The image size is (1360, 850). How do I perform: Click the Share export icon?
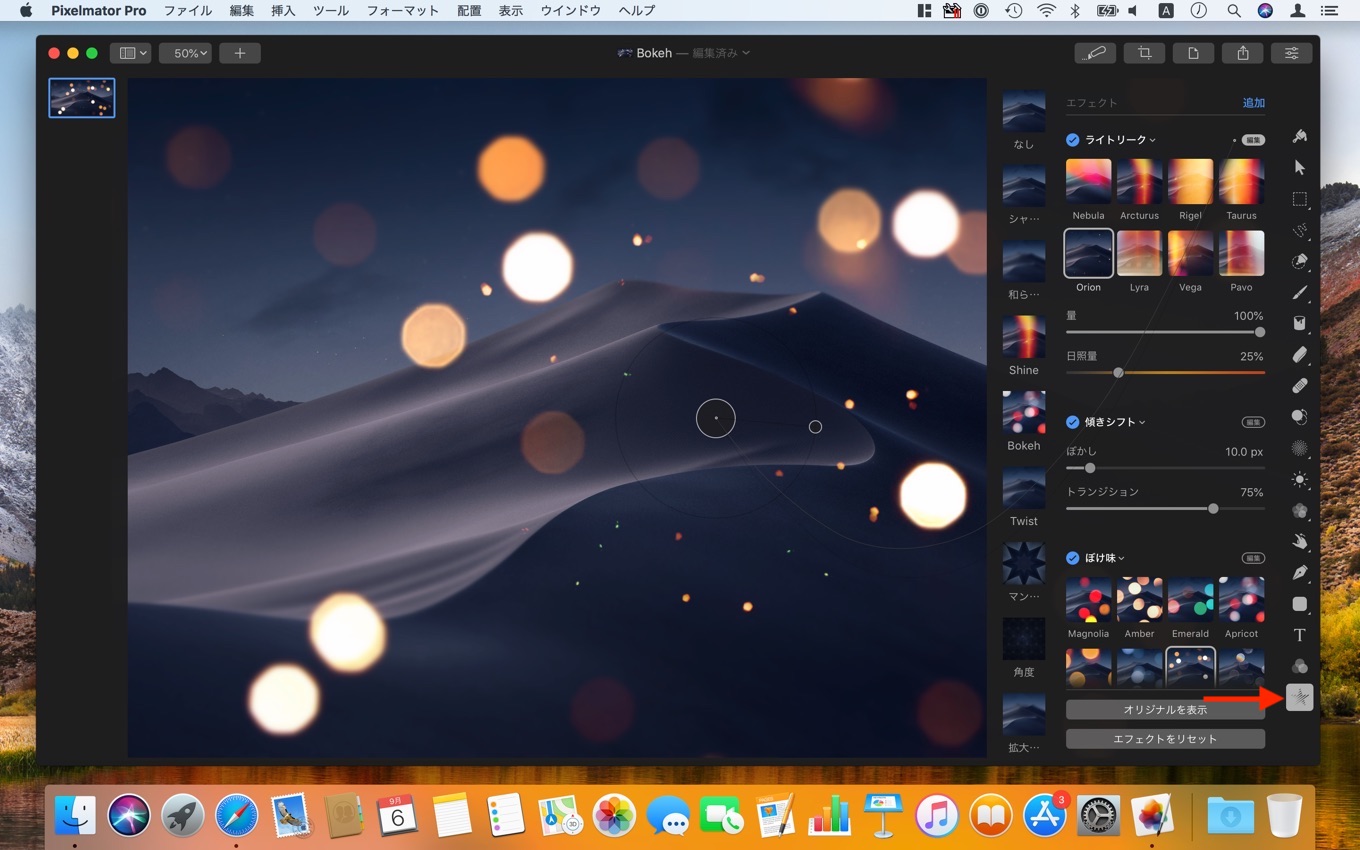(x=1243, y=53)
